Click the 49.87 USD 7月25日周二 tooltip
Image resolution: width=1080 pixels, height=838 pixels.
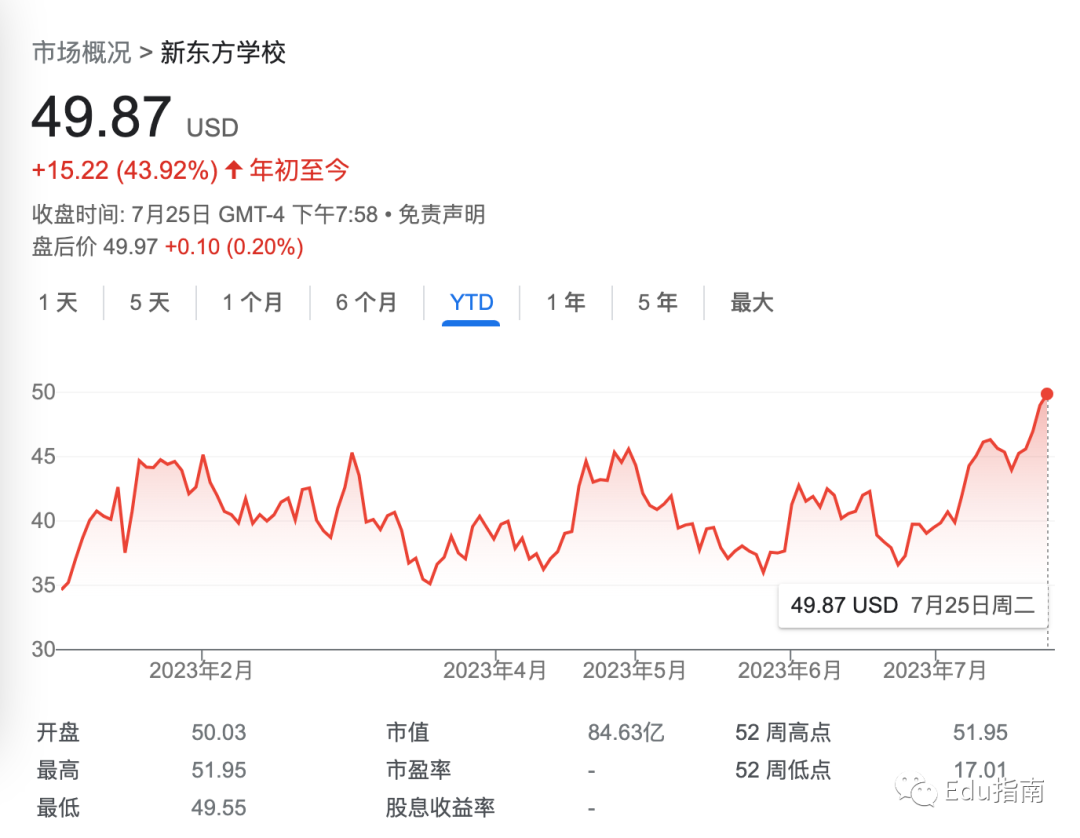pos(913,605)
